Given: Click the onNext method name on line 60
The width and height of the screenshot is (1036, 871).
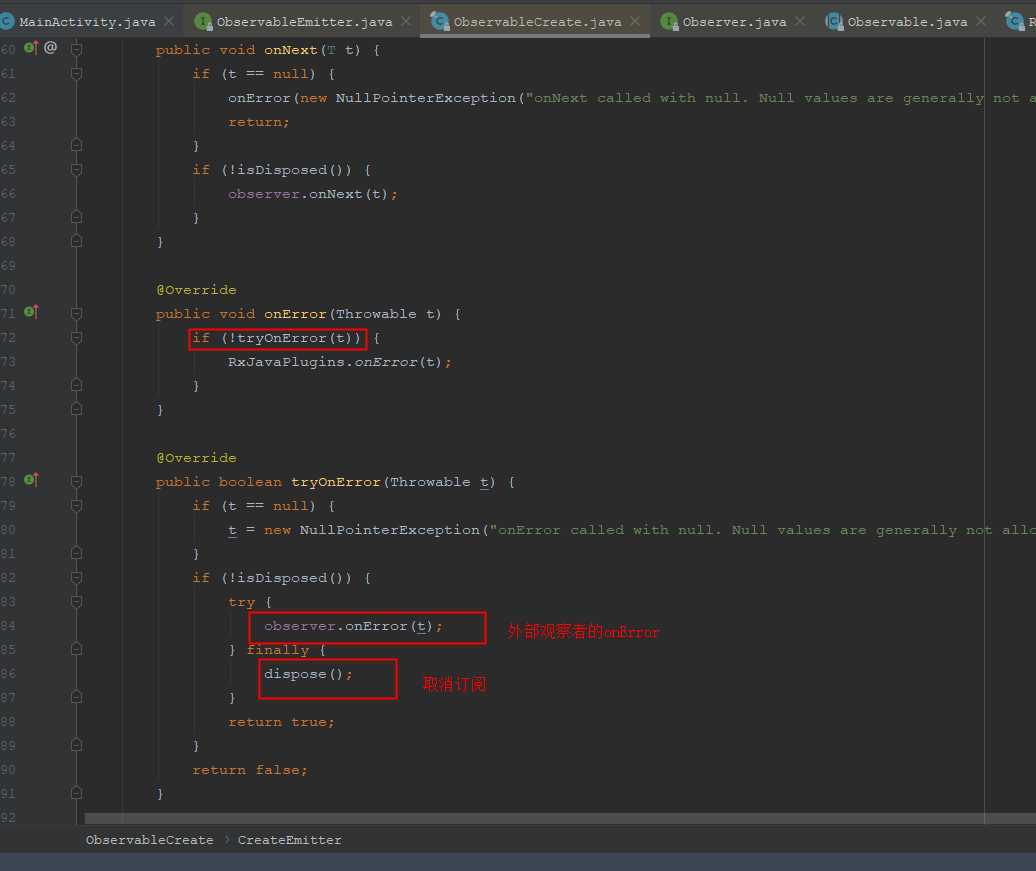Looking at the screenshot, I should tap(291, 50).
